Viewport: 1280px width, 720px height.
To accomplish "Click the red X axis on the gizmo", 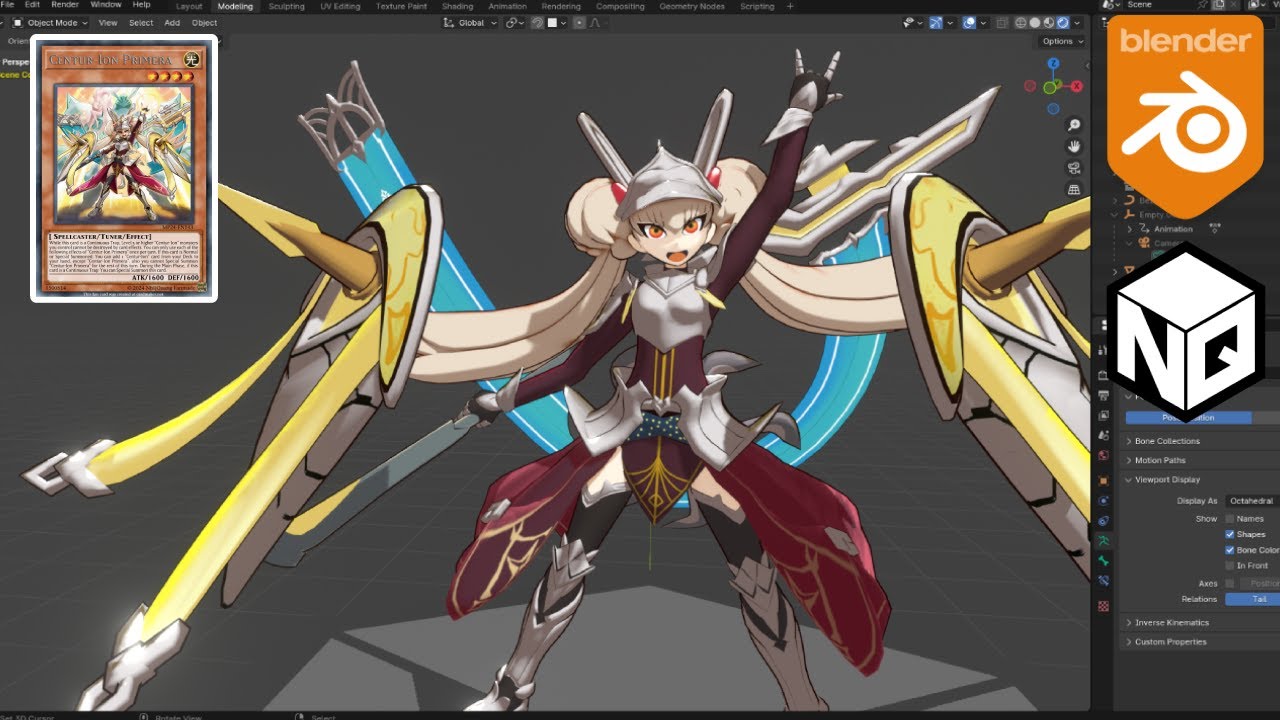I will (x=1077, y=87).
